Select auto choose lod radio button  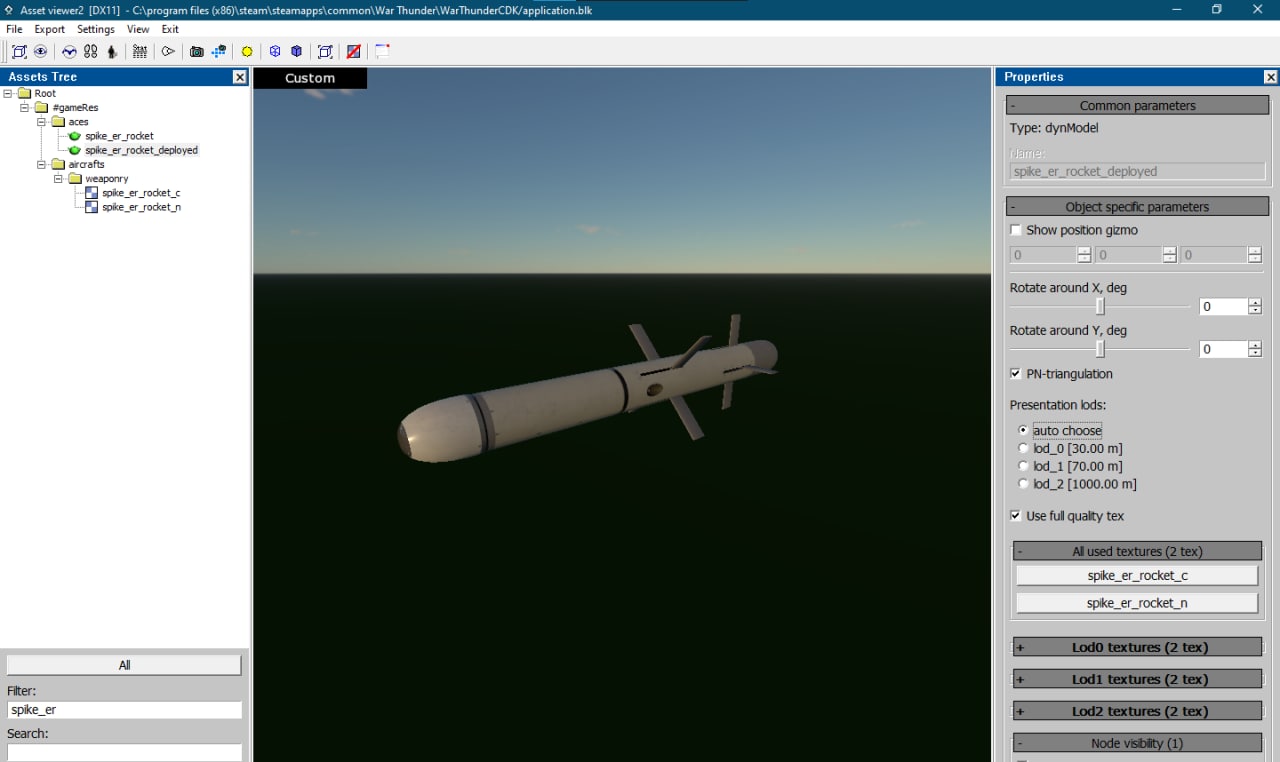pos(1023,430)
